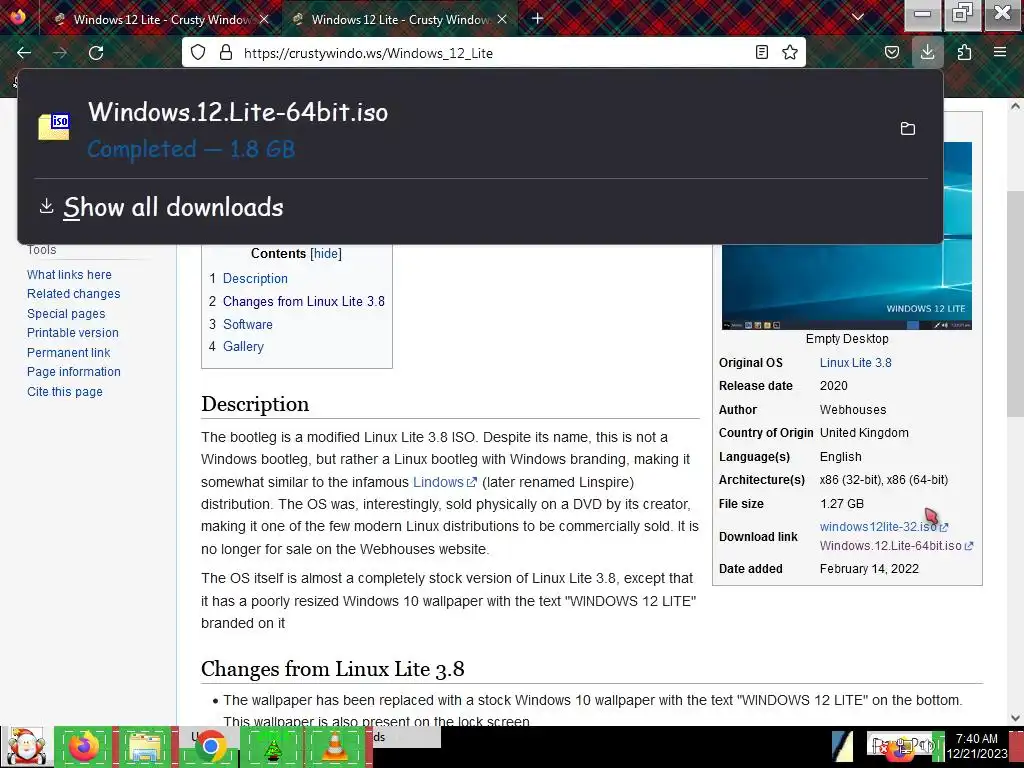Open Firefox from the taskbar

click(x=84, y=746)
